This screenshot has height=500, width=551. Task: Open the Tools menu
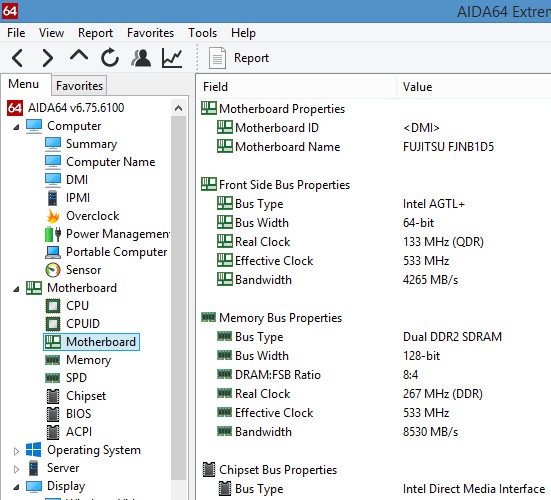pos(202,33)
